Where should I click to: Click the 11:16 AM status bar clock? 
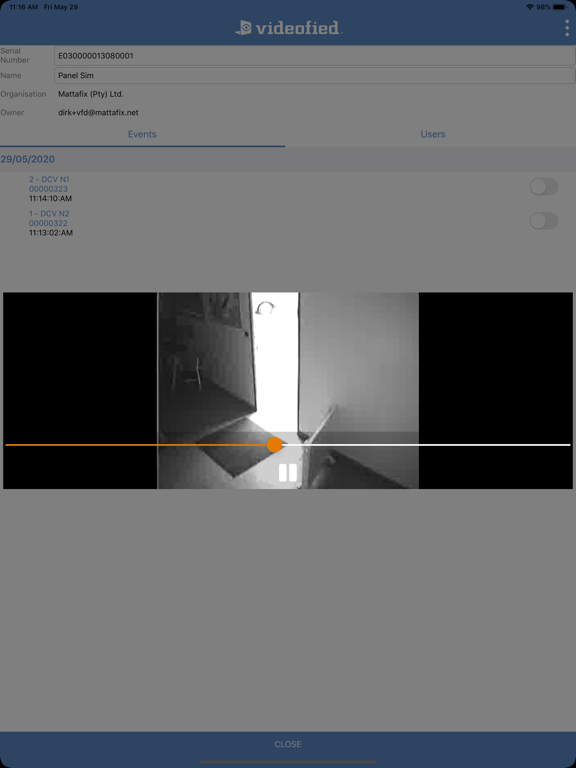23,7
